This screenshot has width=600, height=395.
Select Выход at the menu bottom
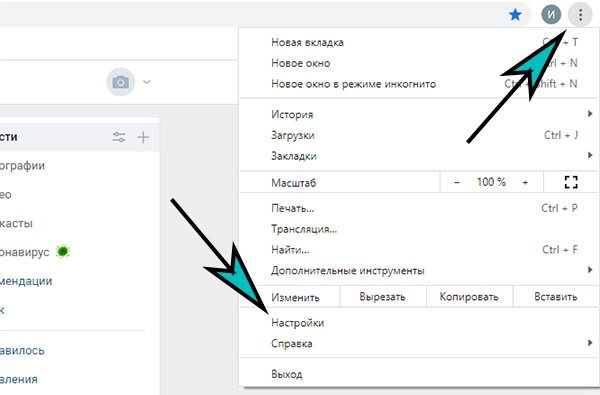coord(419,374)
